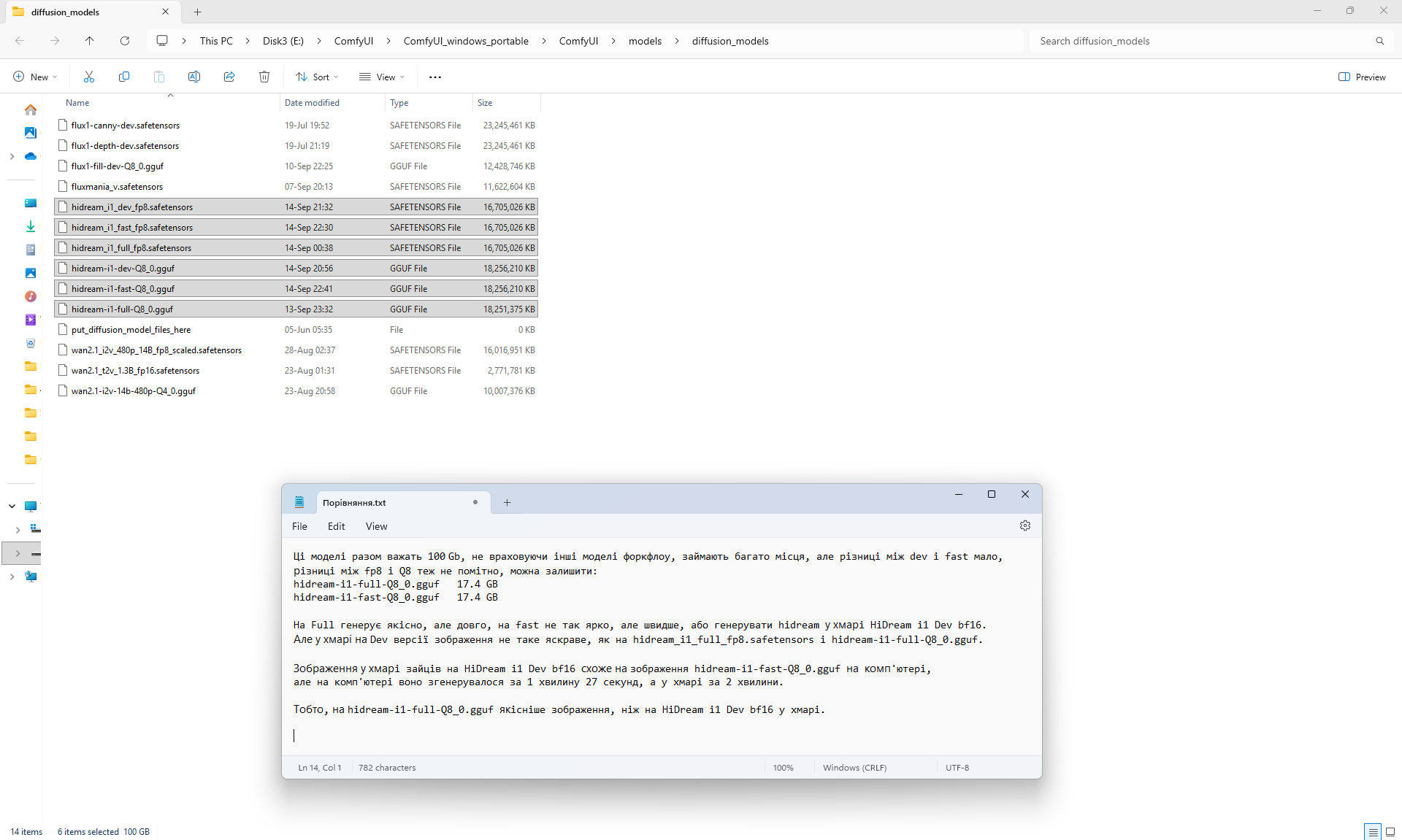Go up one folder with up arrow

click(x=90, y=41)
